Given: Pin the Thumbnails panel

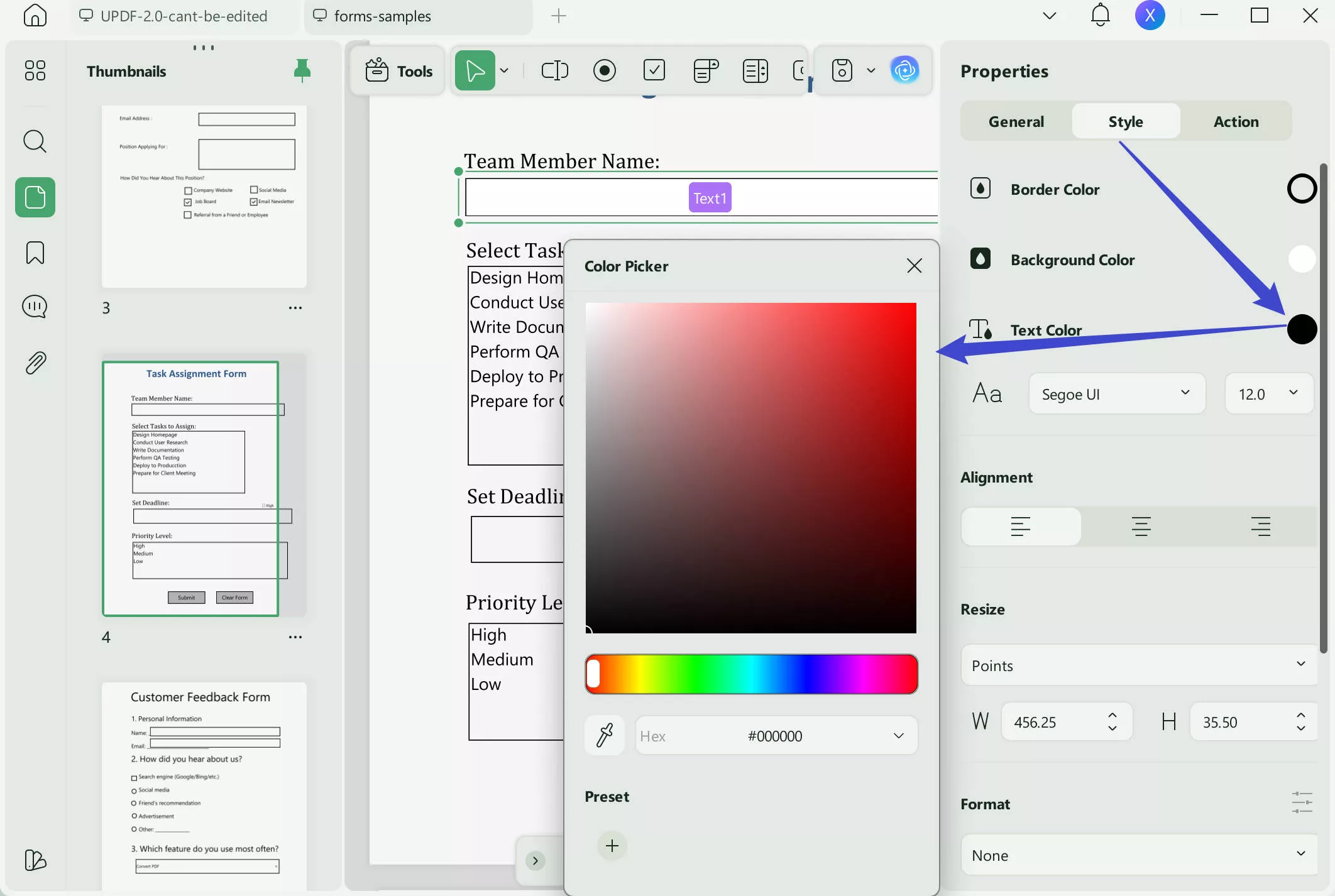Looking at the screenshot, I should 302,70.
